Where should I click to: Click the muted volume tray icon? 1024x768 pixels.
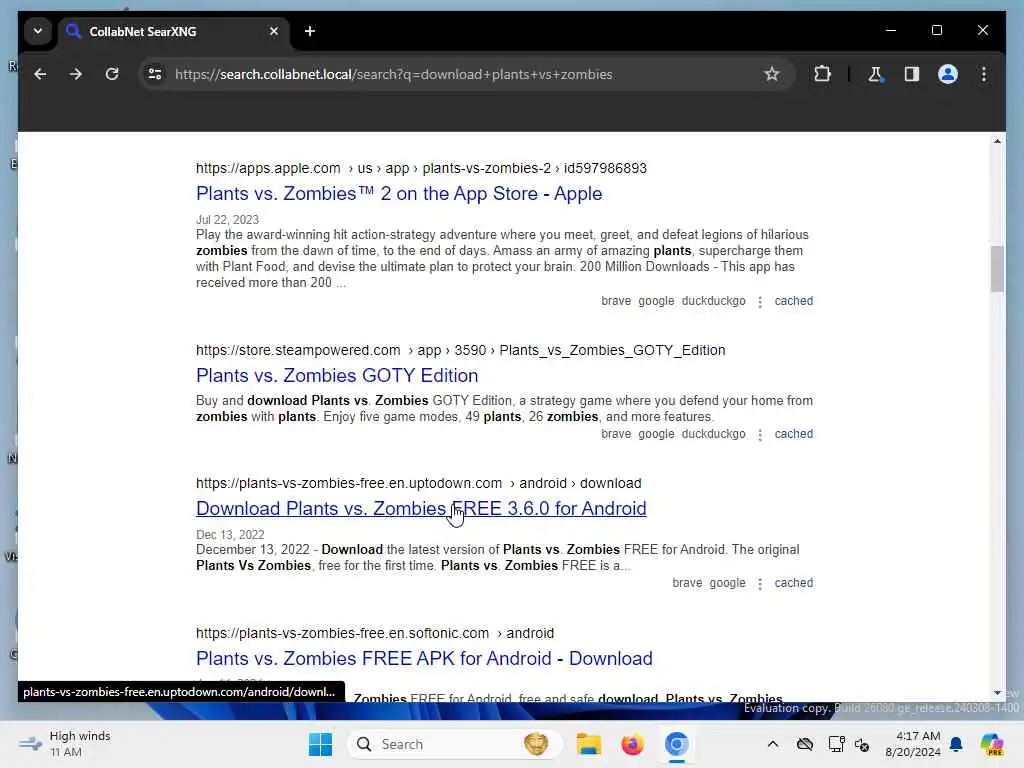tap(862, 744)
